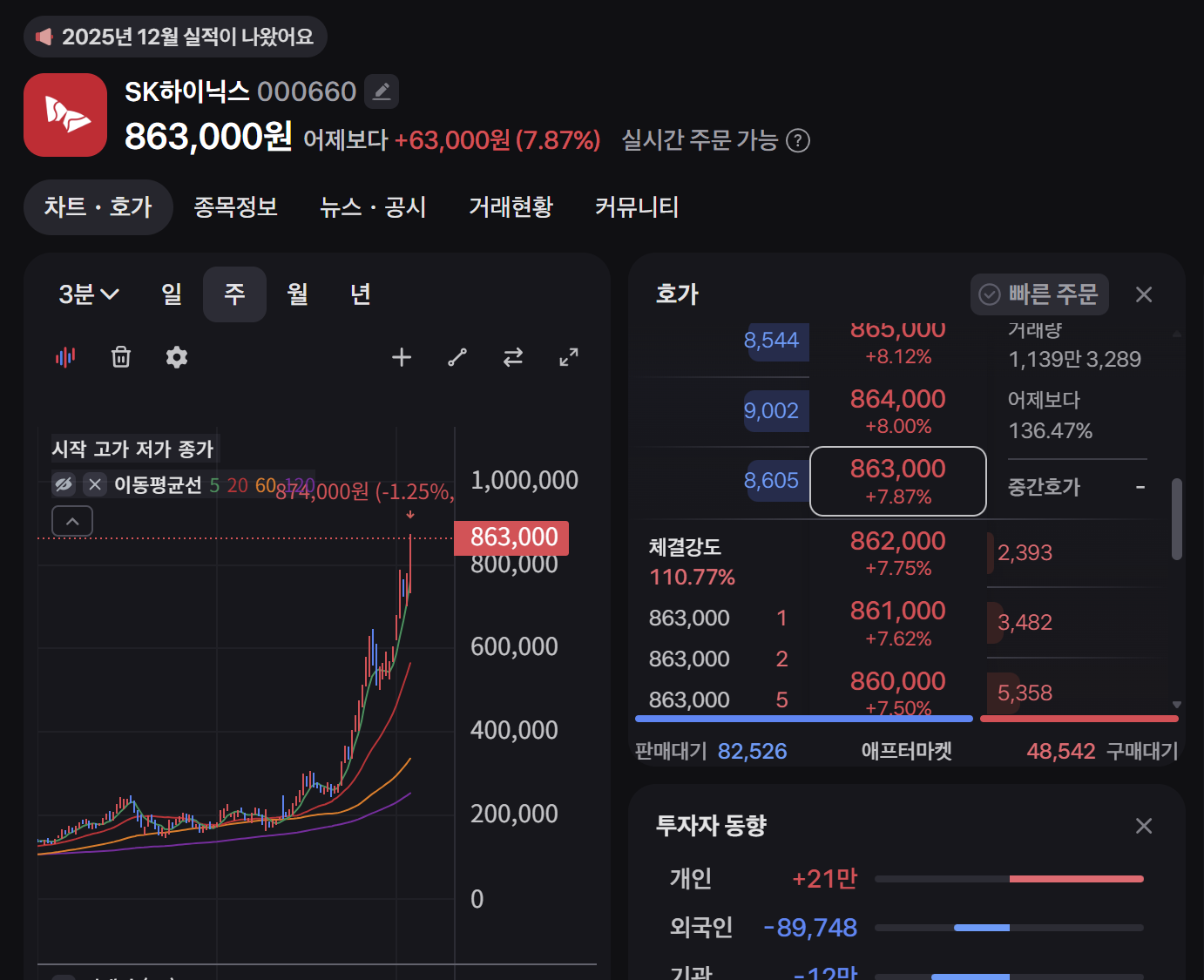Click the 구매대기 48,542 red bar
This screenshot has height=980, width=1204.
tap(1079, 719)
